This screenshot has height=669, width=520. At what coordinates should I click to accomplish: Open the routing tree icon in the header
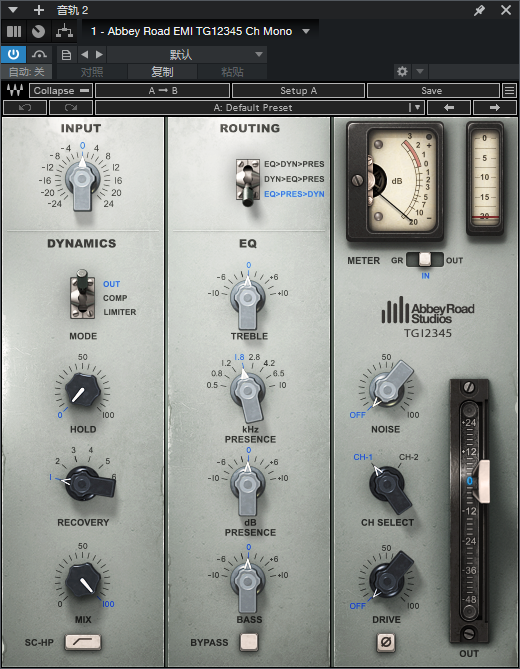[64, 31]
